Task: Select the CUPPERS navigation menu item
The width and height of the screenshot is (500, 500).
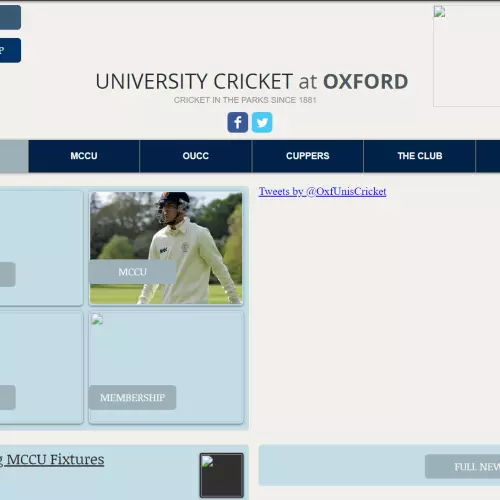Action: click(308, 156)
